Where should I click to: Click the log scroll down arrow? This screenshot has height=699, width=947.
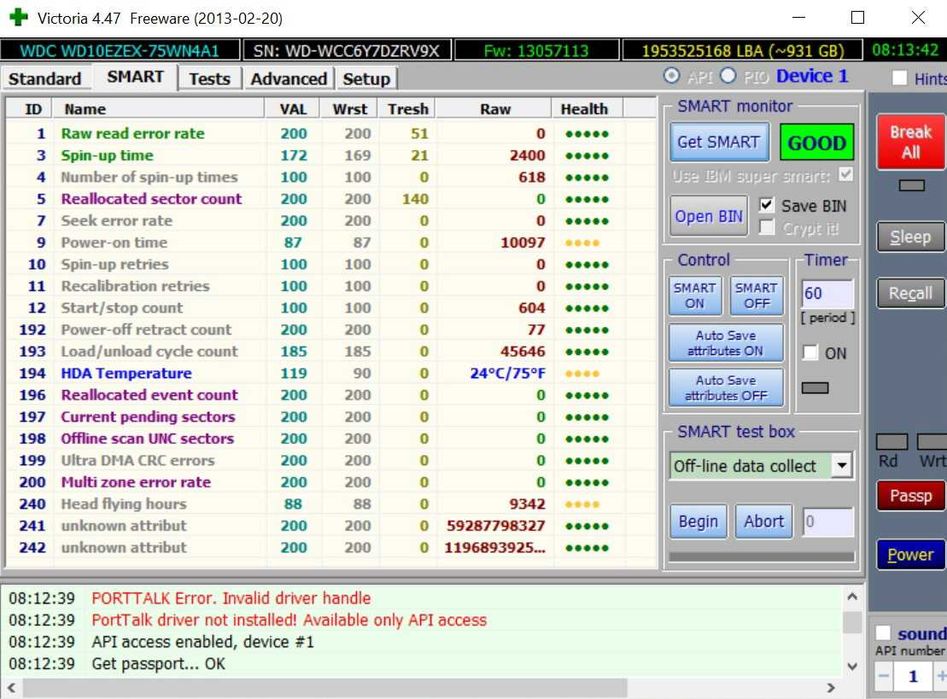[852, 666]
